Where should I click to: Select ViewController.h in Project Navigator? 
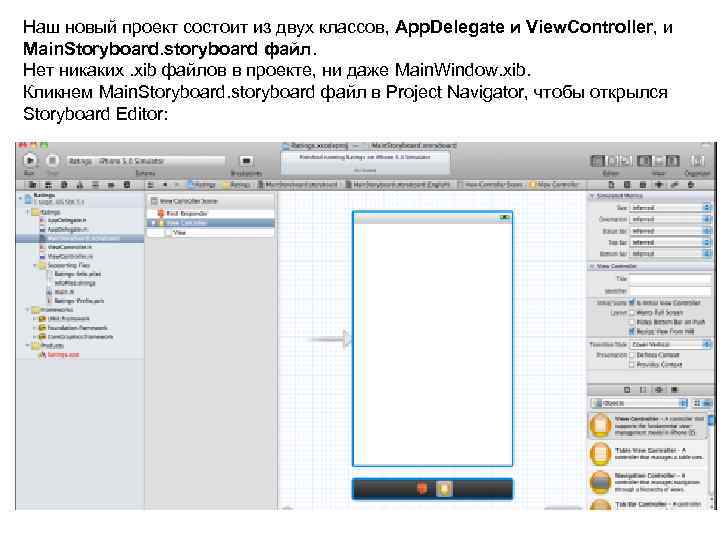(x=69, y=247)
